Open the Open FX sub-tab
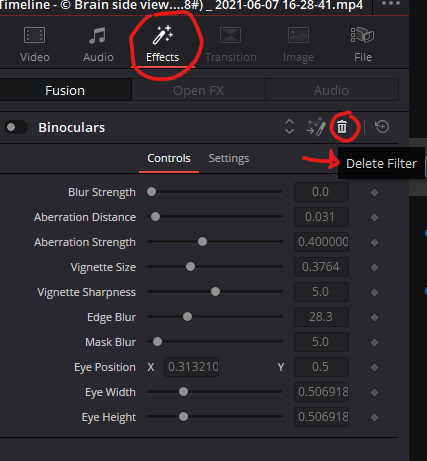This screenshot has height=461, width=427. 199,90
